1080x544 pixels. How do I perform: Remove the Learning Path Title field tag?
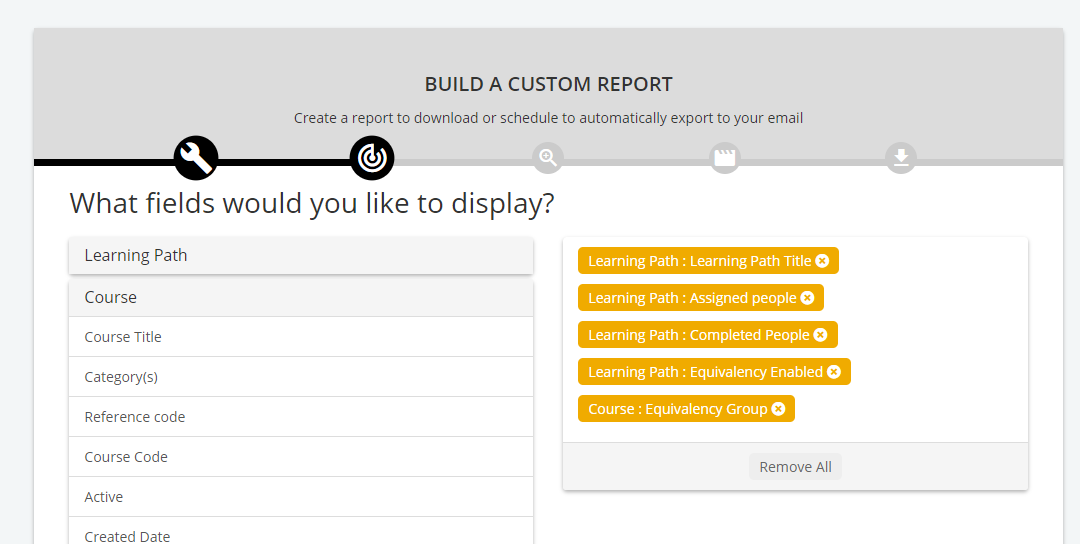(x=822, y=261)
